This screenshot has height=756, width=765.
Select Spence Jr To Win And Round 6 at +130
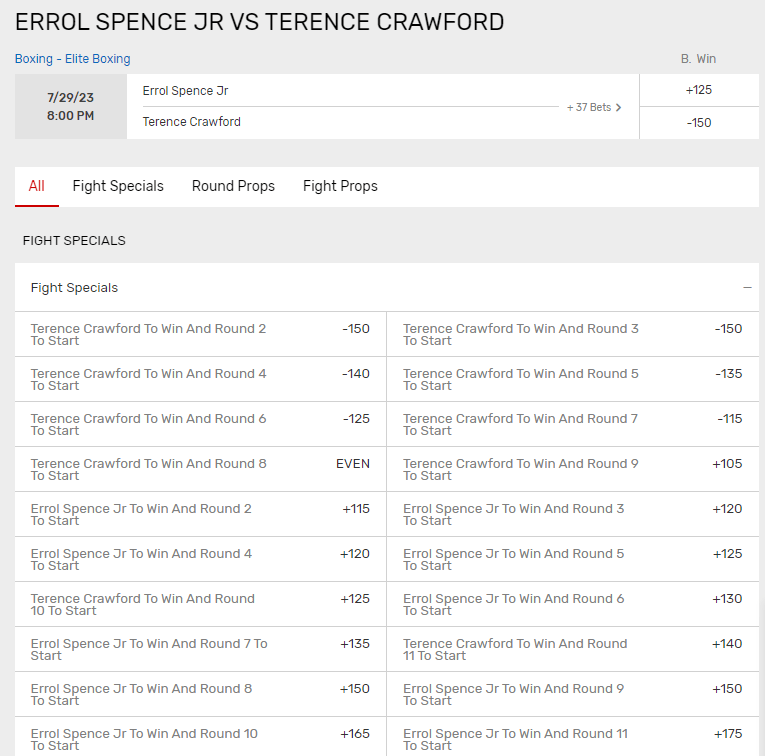click(573, 604)
